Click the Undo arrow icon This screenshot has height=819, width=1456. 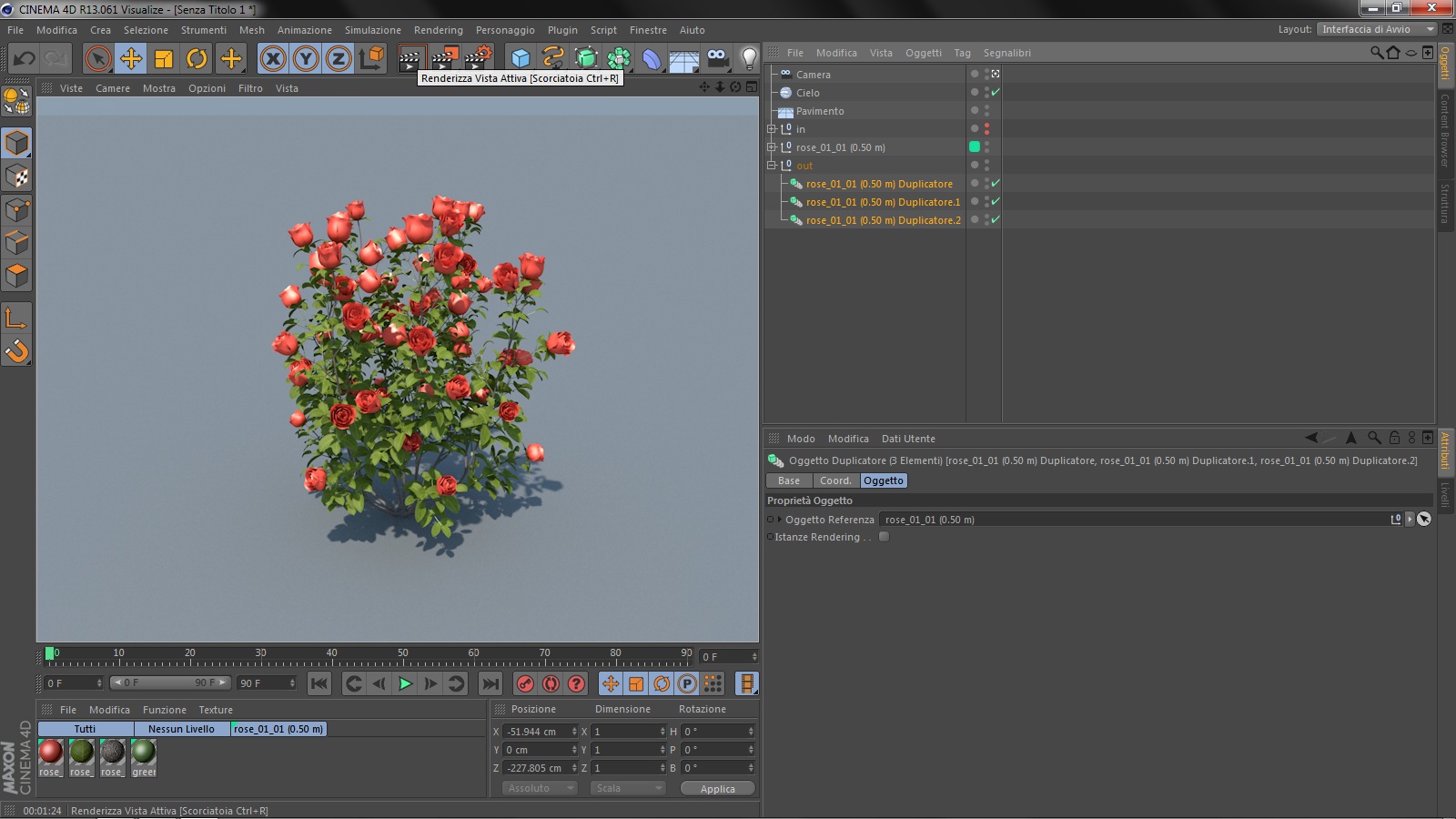pyautogui.click(x=25, y=59)
